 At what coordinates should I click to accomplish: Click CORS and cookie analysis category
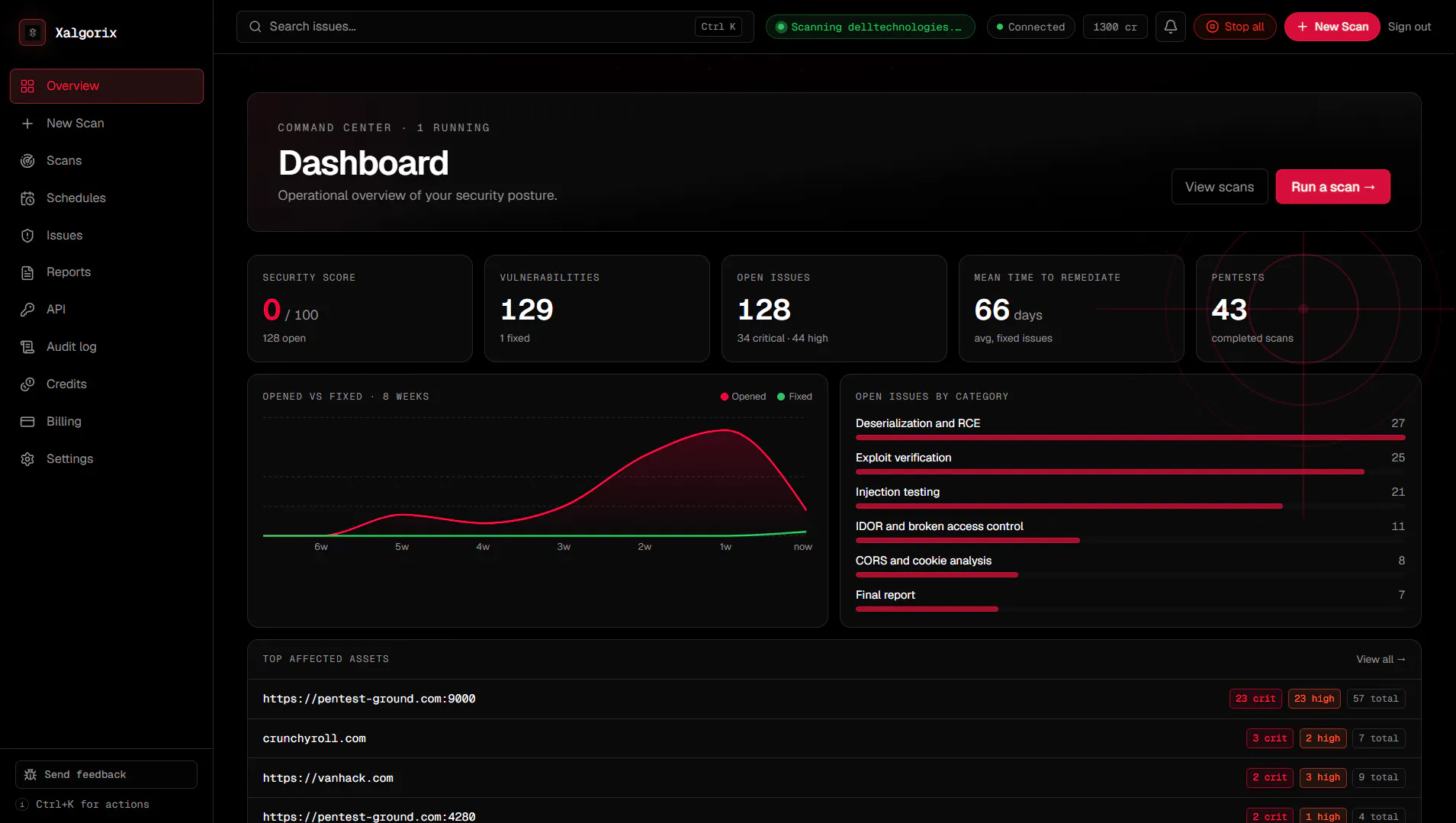point(1130,567)
